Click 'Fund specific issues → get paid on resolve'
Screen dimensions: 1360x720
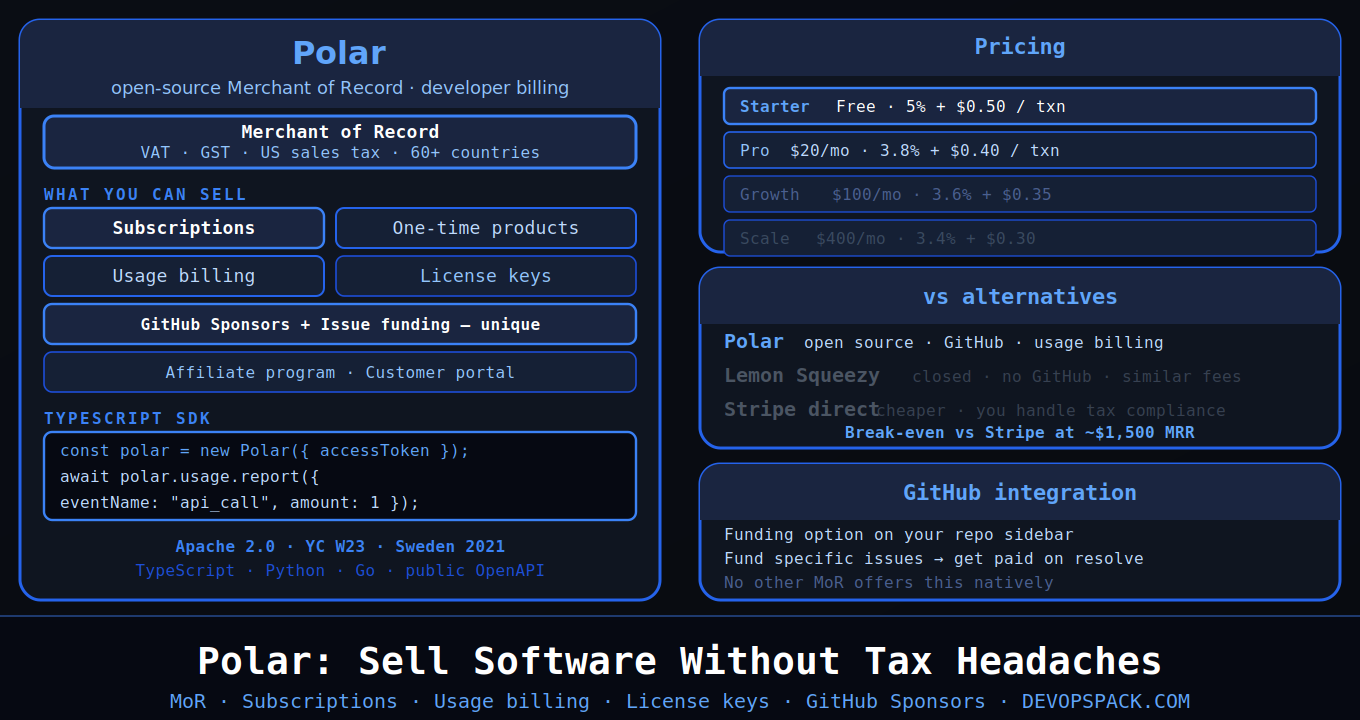pyautogui.click(x=934, y=559)
